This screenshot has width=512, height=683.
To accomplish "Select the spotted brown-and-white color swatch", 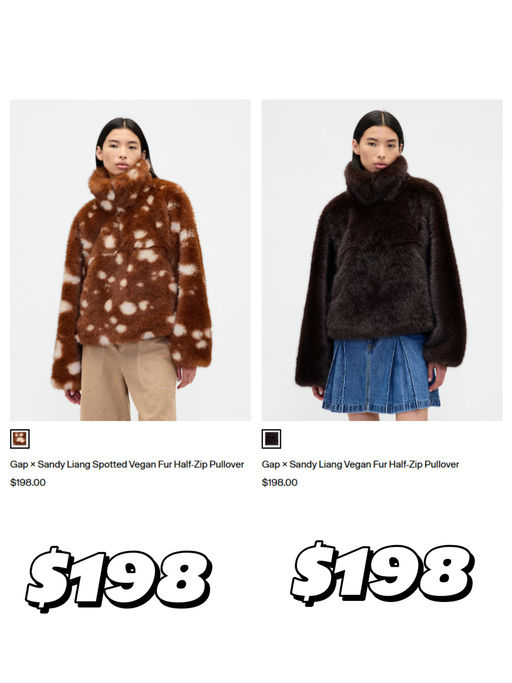I will click(x=20, y=439).
